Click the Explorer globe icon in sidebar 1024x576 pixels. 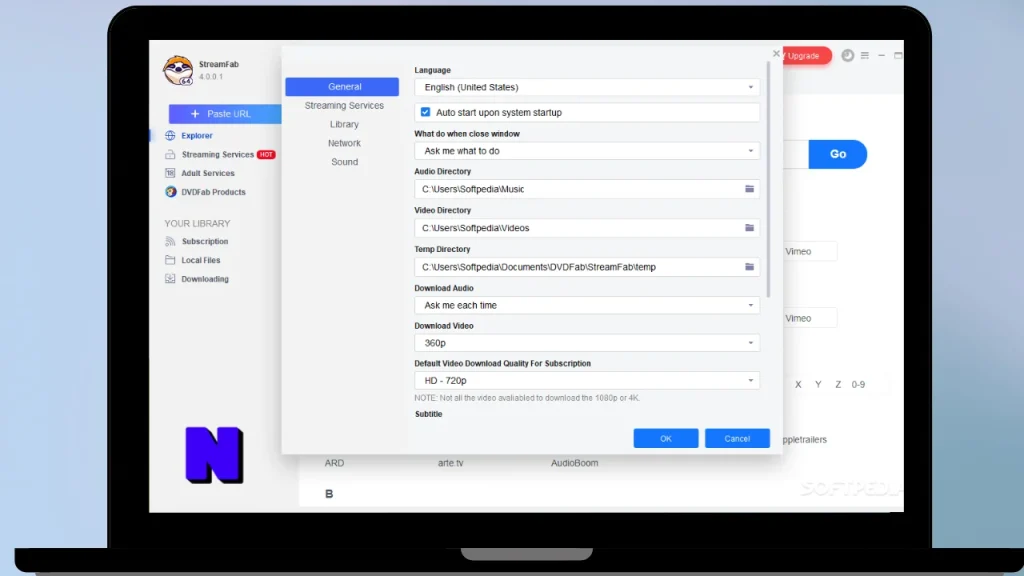[x=170, y=135]
